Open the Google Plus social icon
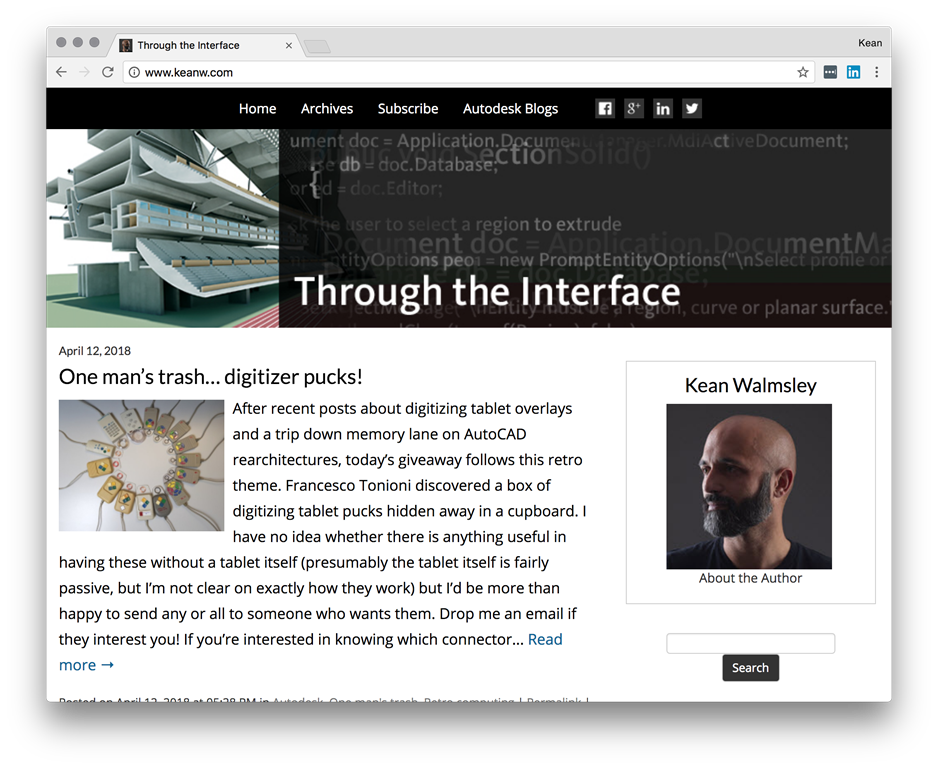The width and height of the screenshot is (938, 768). click(634, 109)
